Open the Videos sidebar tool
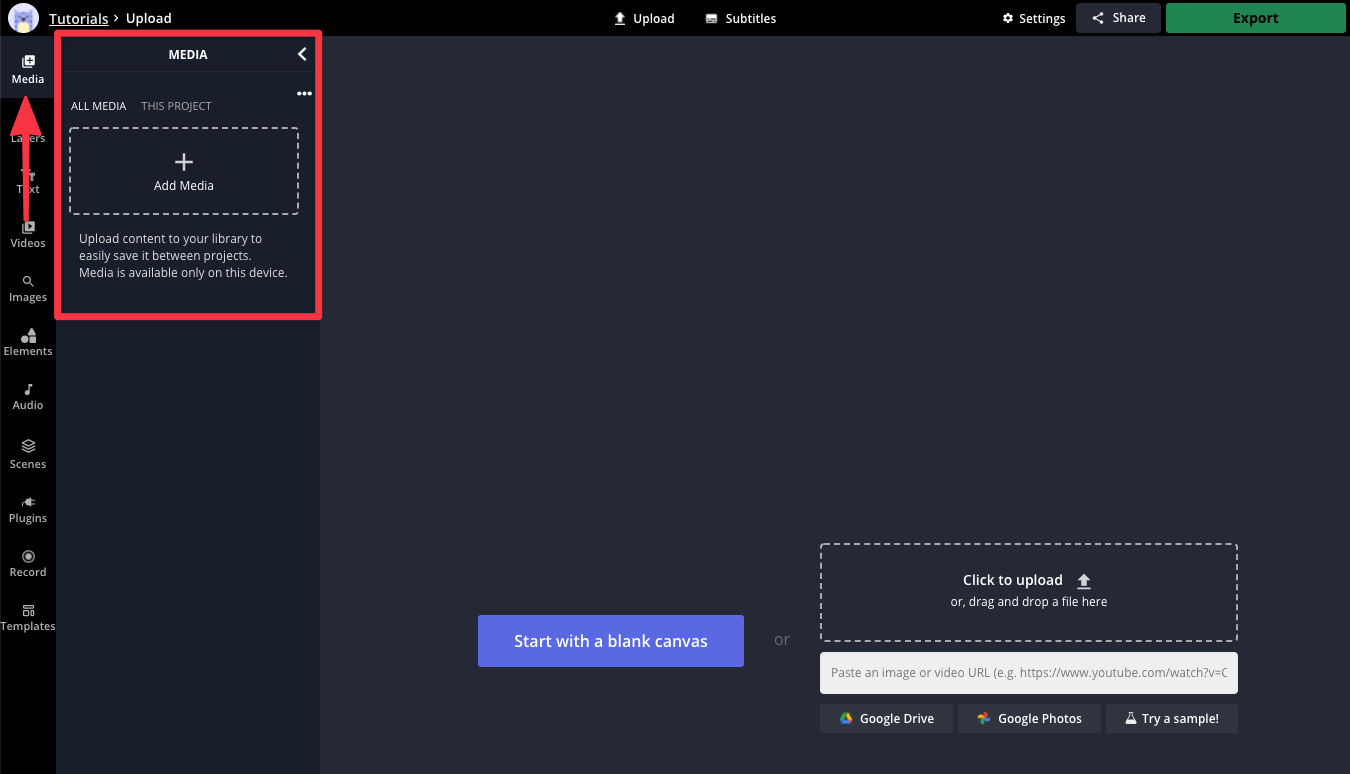 coord(28,234)
